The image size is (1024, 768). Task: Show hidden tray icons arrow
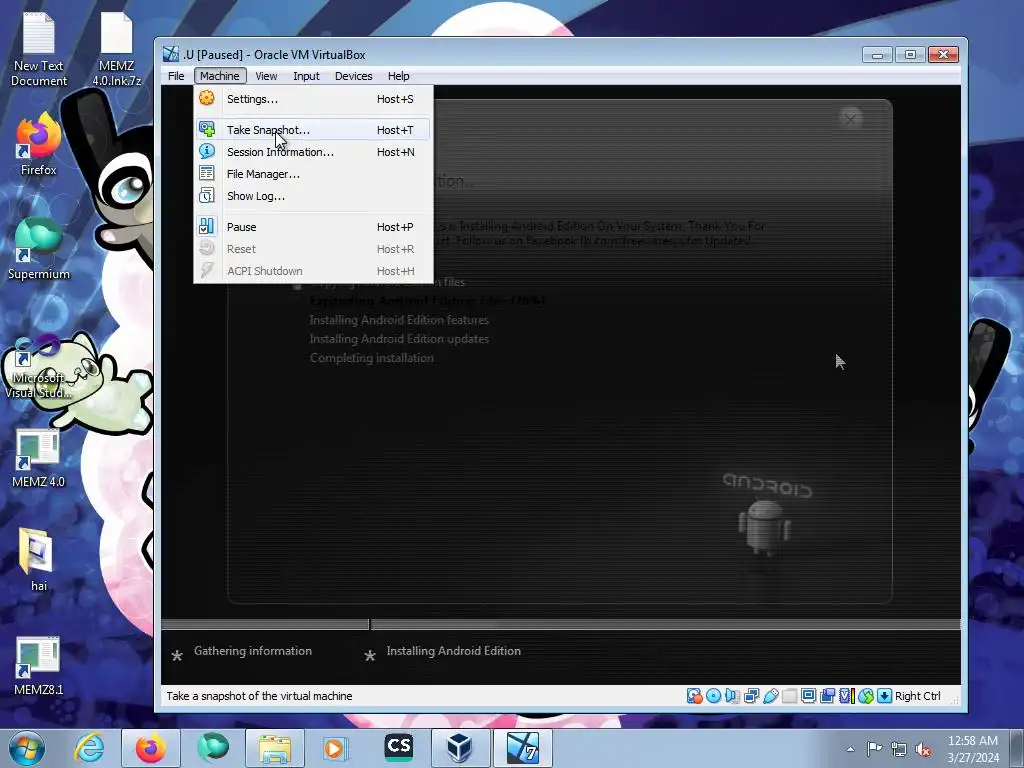850,749
